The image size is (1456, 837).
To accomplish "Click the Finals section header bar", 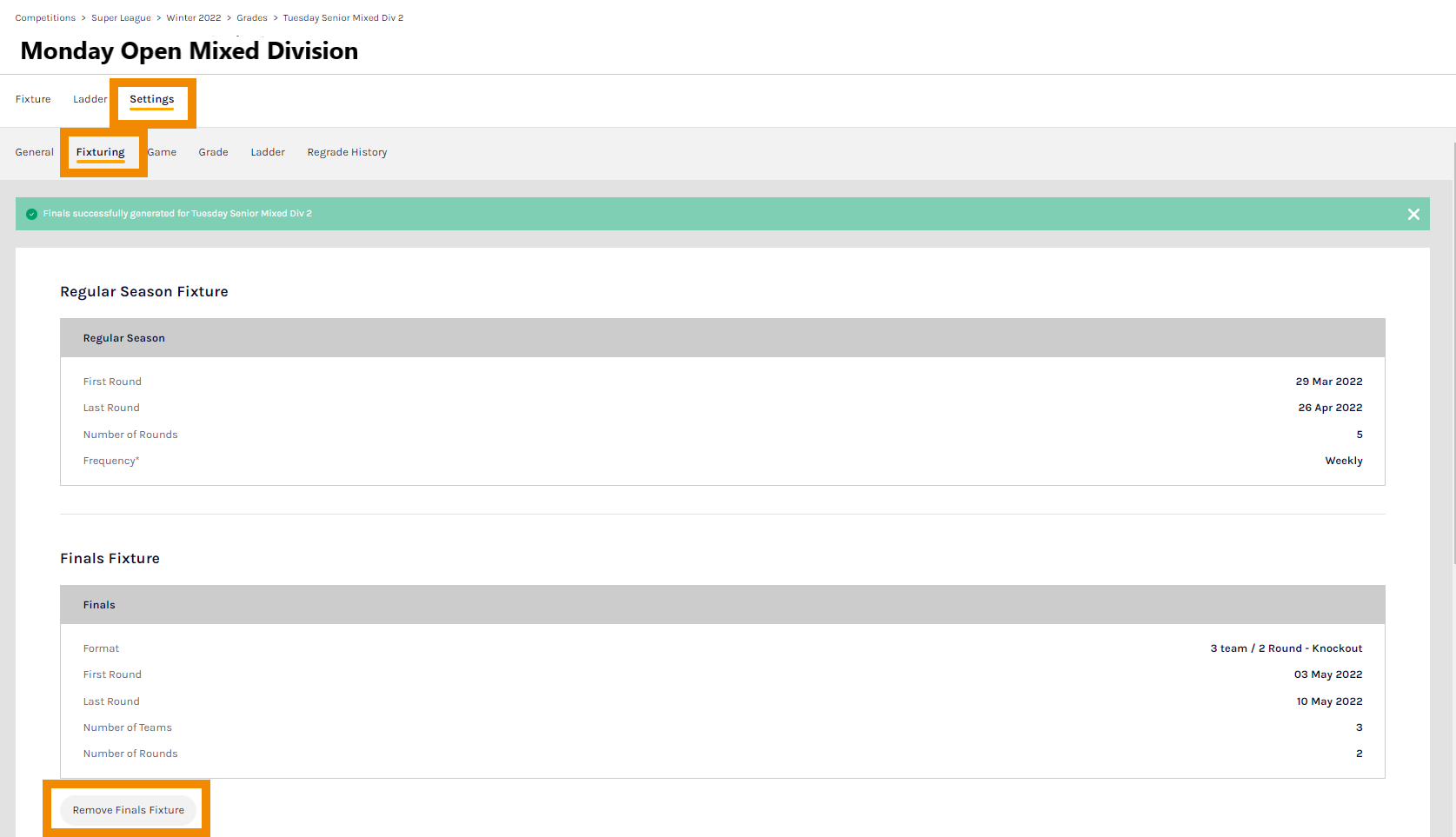I will pos(722,605).
